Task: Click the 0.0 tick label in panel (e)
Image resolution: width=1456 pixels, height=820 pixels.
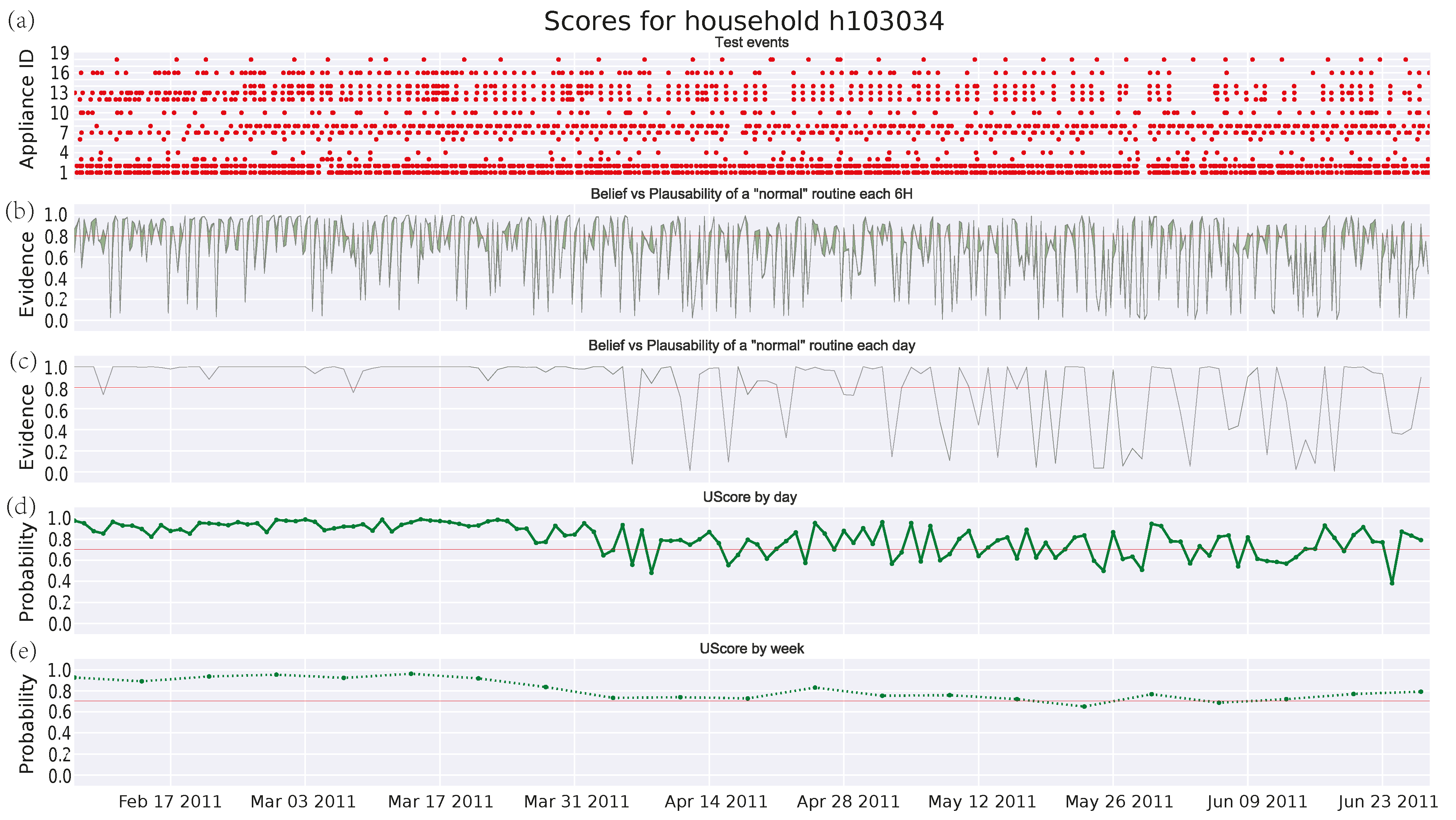Action: (x=59, y=777)
